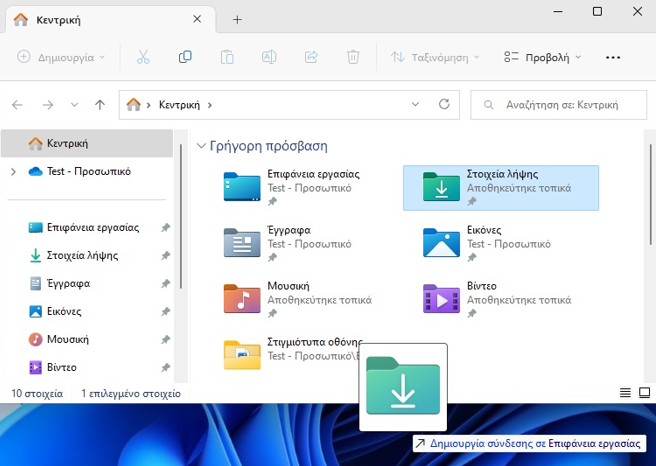Open the three-dot more options menu
The height and width of the screenshot is (466, 656).
pos(613,57)
